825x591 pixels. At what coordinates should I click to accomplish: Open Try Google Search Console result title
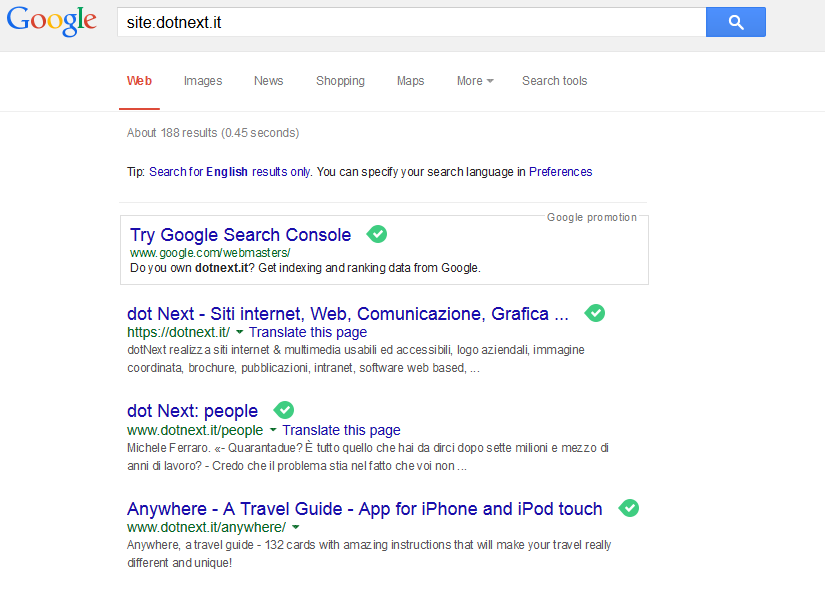point(240,235)
